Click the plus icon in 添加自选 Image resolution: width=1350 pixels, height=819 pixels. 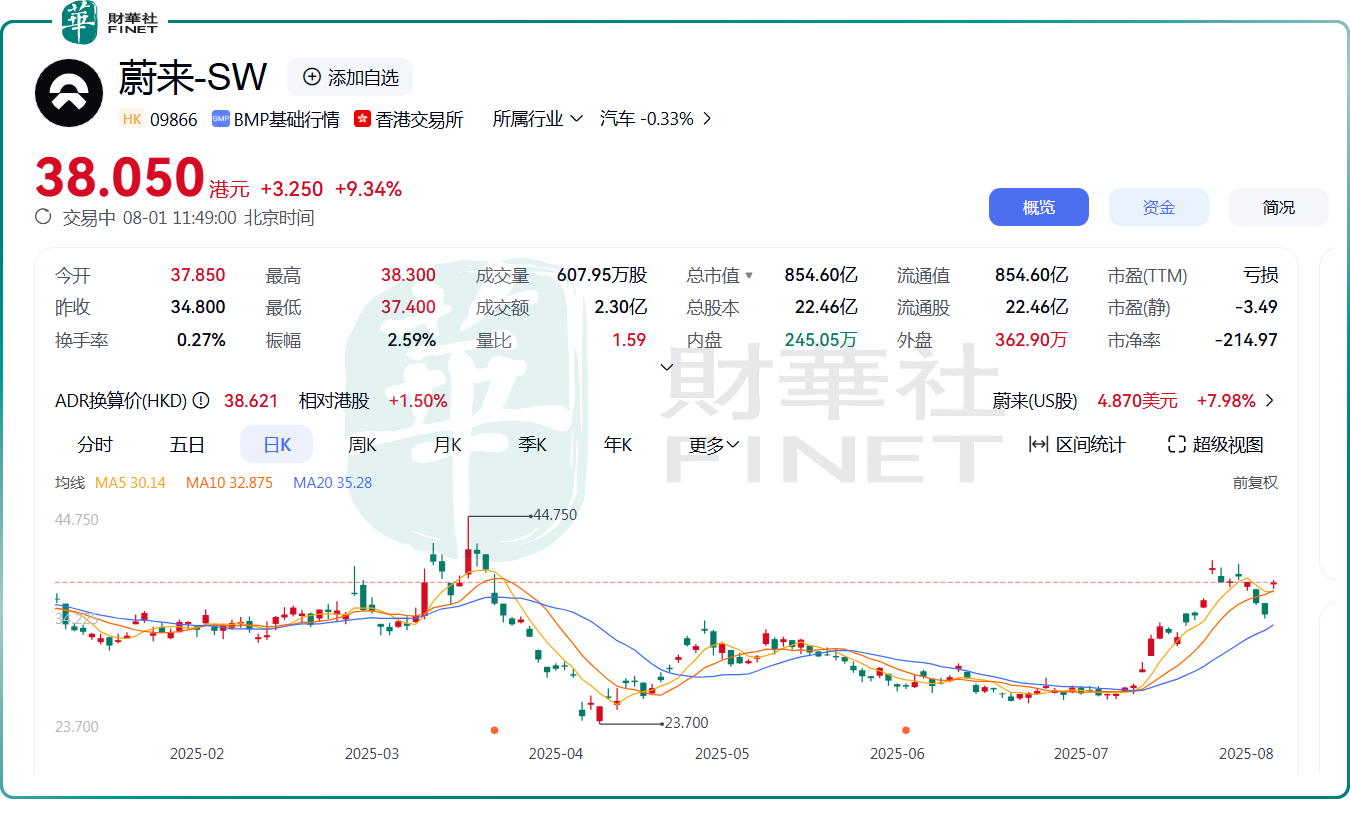pyautogui.click(x=312, y=77)
